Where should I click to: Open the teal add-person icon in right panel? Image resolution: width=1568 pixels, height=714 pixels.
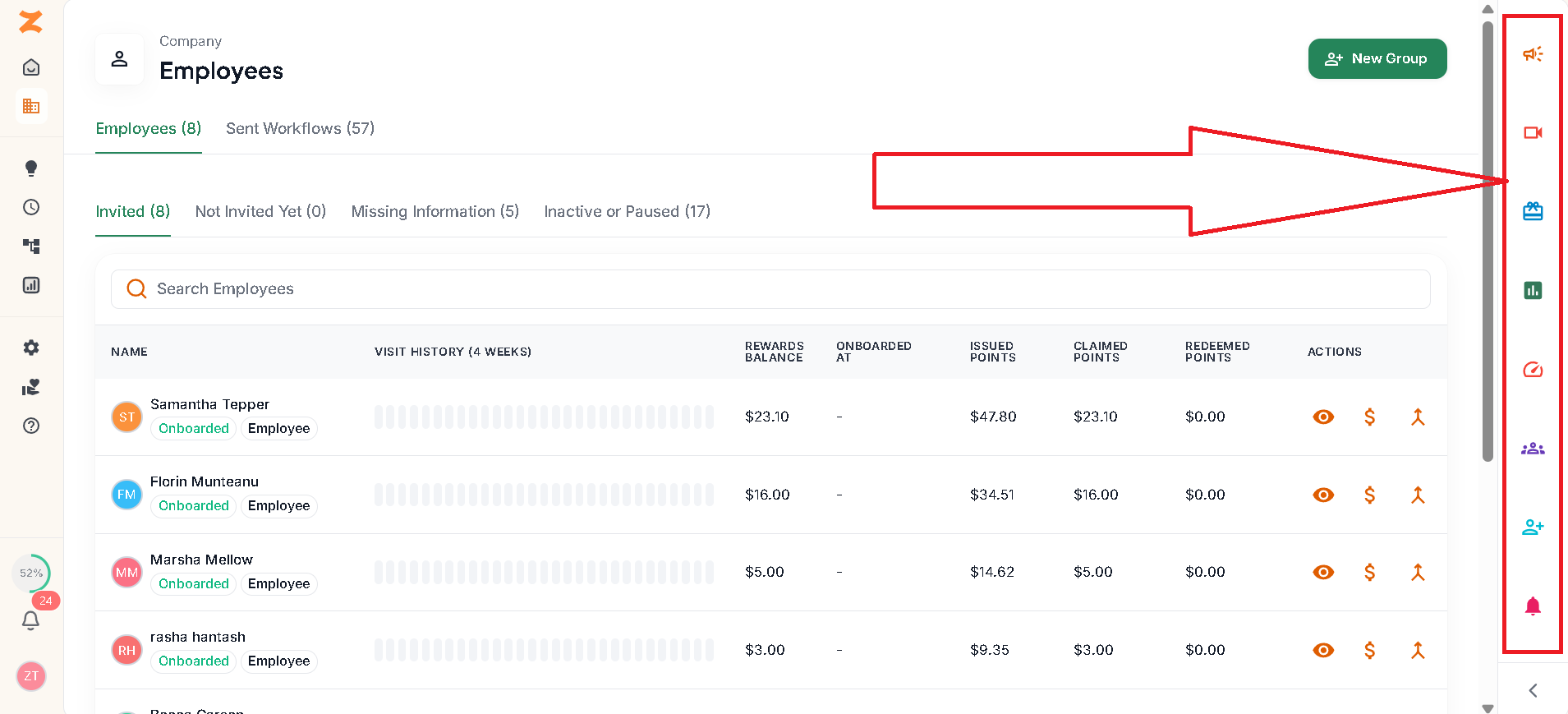(1533, 527)
